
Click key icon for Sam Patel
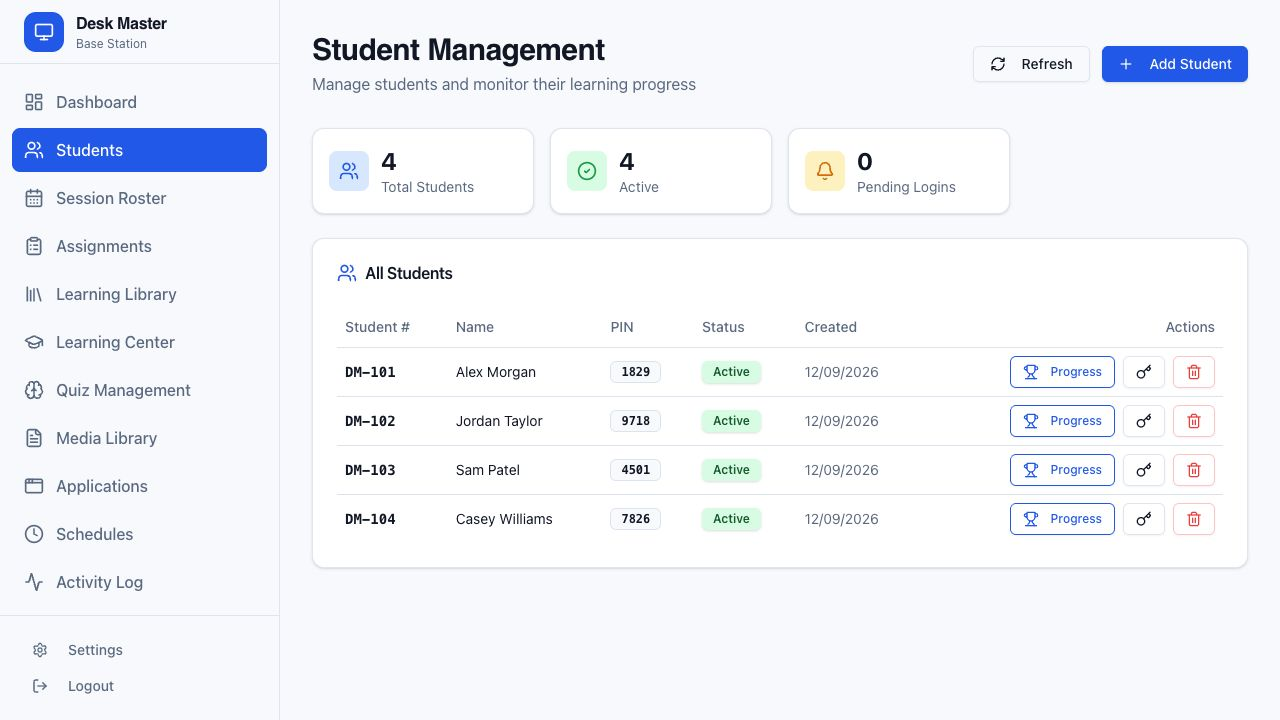tap(1144, 470)
